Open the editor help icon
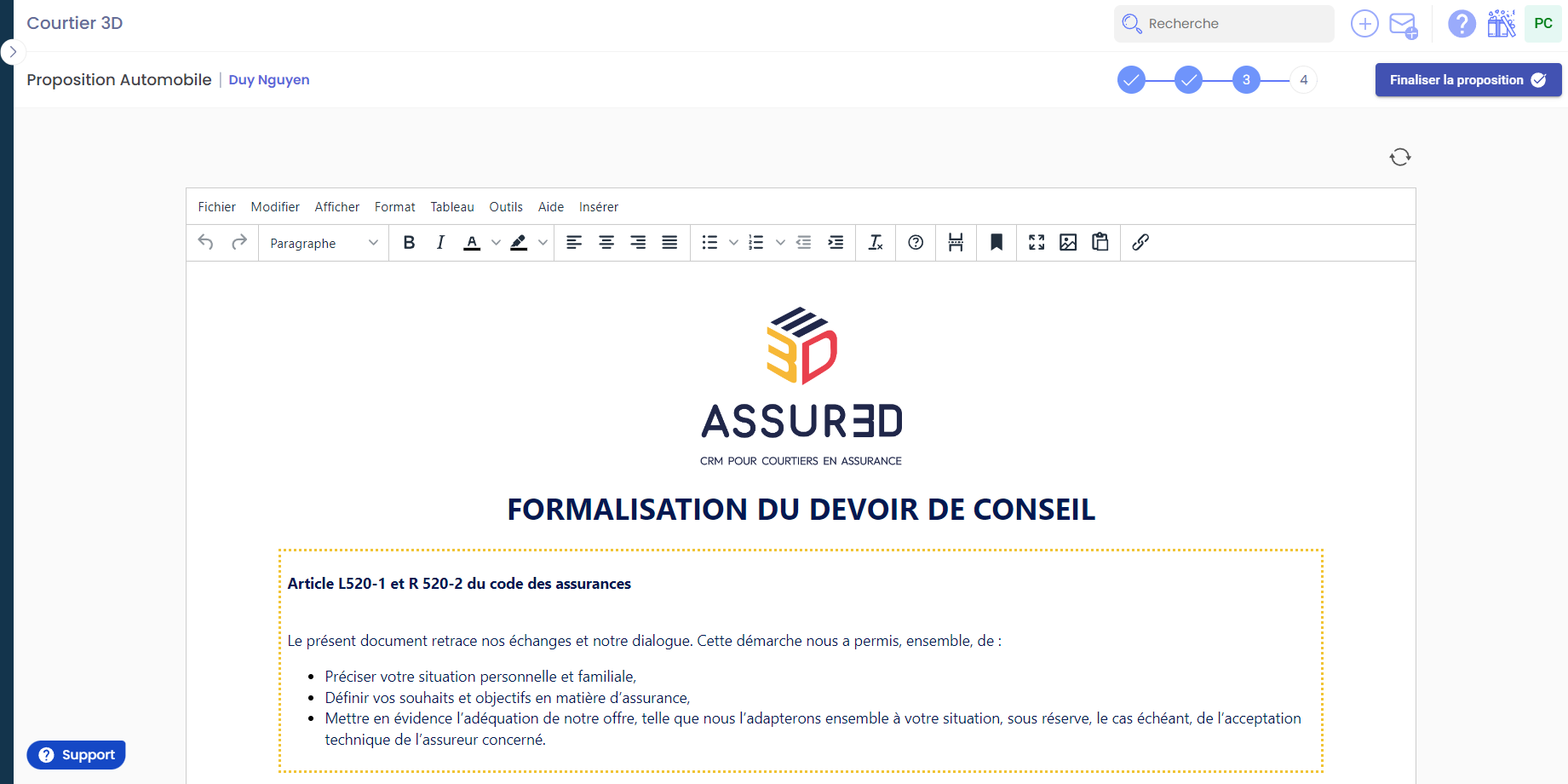This screenshot has width=1568, height=784. [916, 243]
